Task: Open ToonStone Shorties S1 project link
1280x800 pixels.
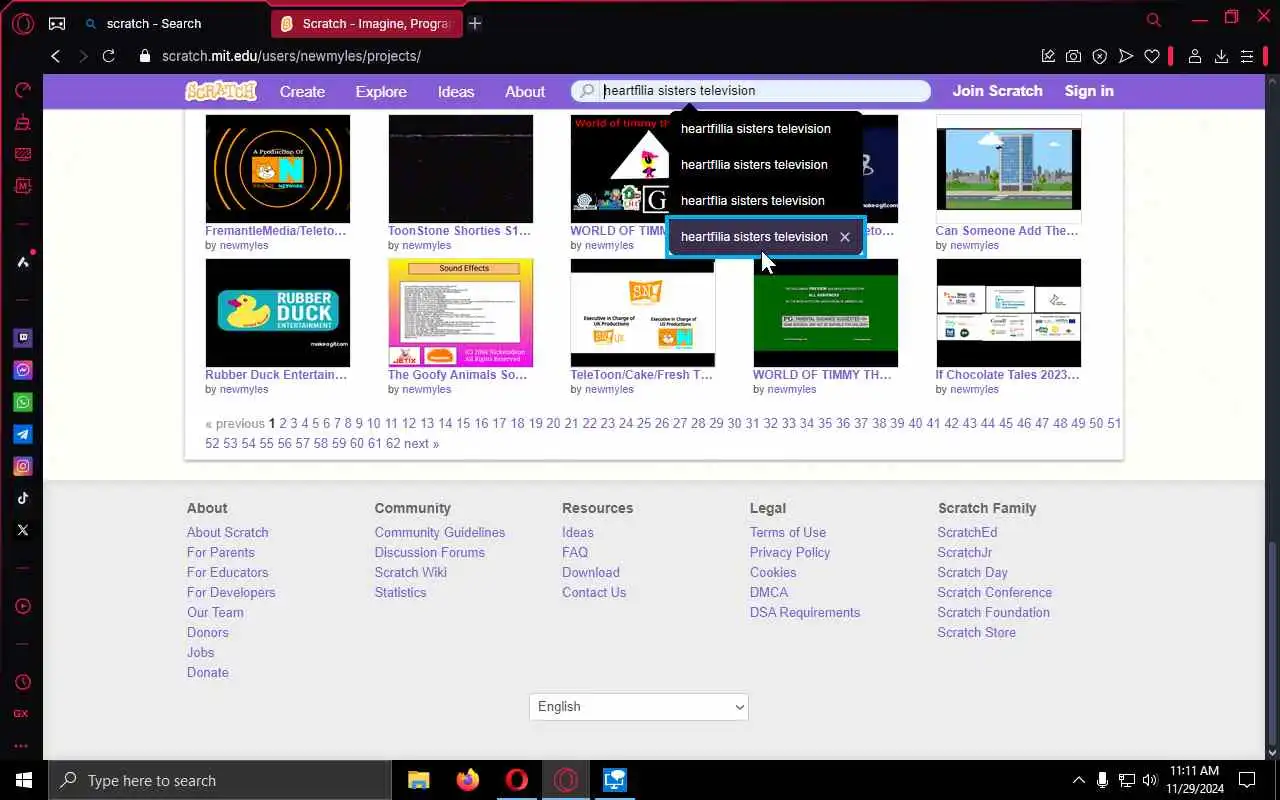Action: 459,231
